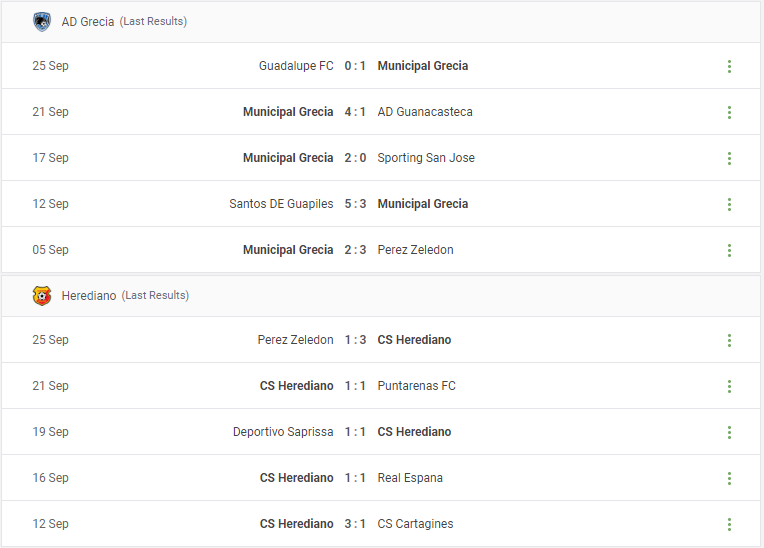This screenshot has height=548, width=764.
Task: Open kebab menu for Real Espana match
Action: [x=729, y=478]
